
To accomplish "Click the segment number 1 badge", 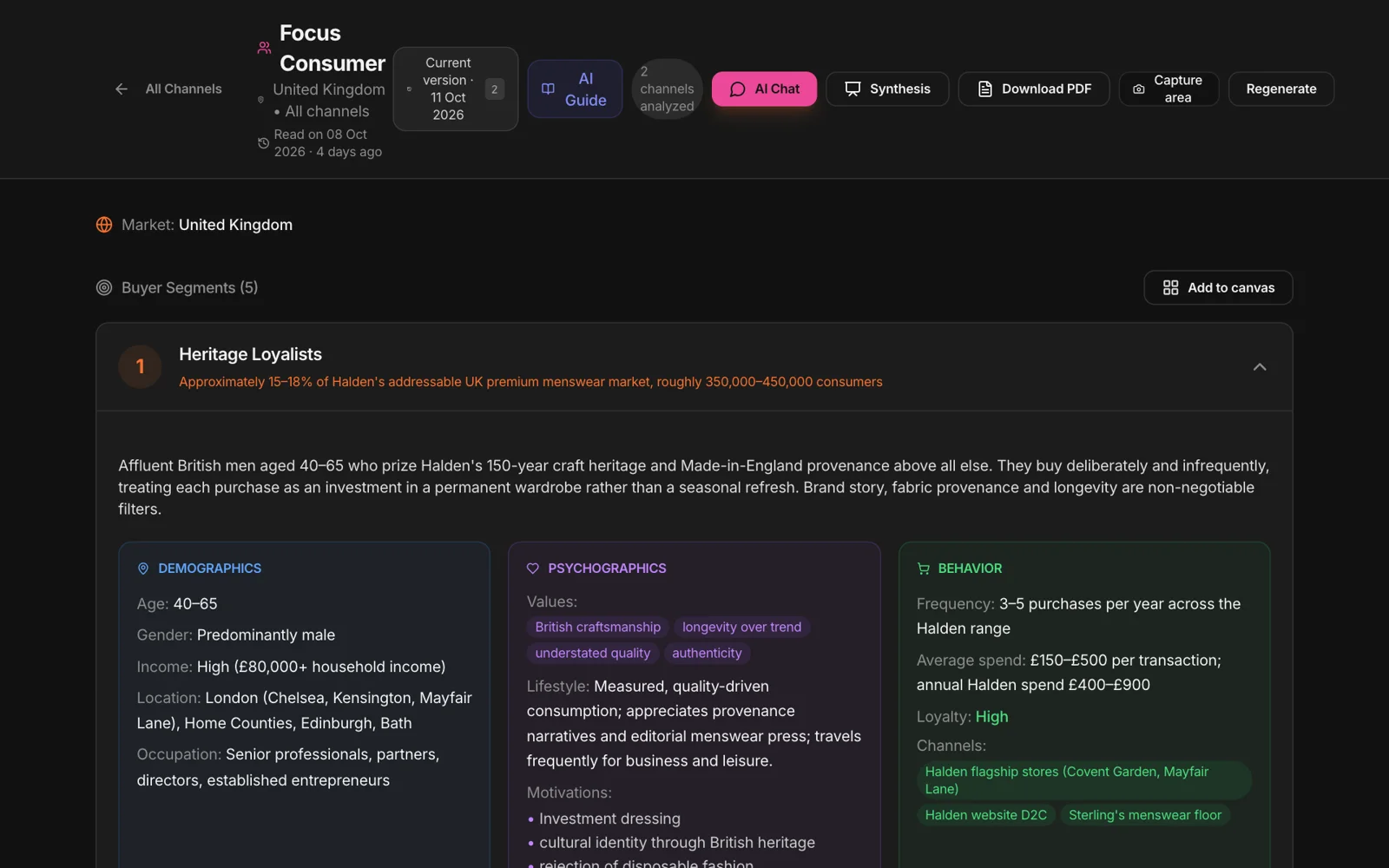I will pyautogui.click(x=140, y=366).
